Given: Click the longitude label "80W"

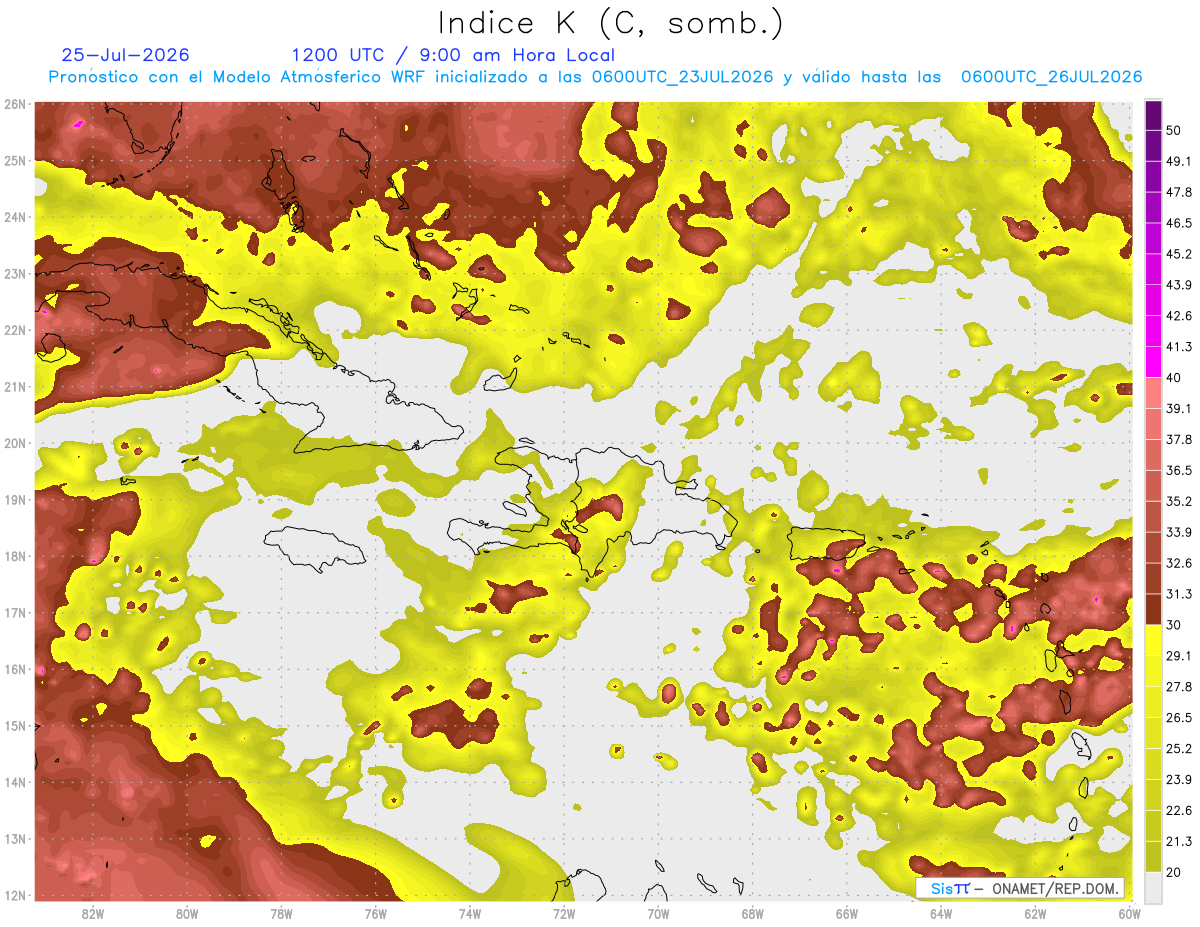Looking at the screenshot, I should (x=187, y=914).
